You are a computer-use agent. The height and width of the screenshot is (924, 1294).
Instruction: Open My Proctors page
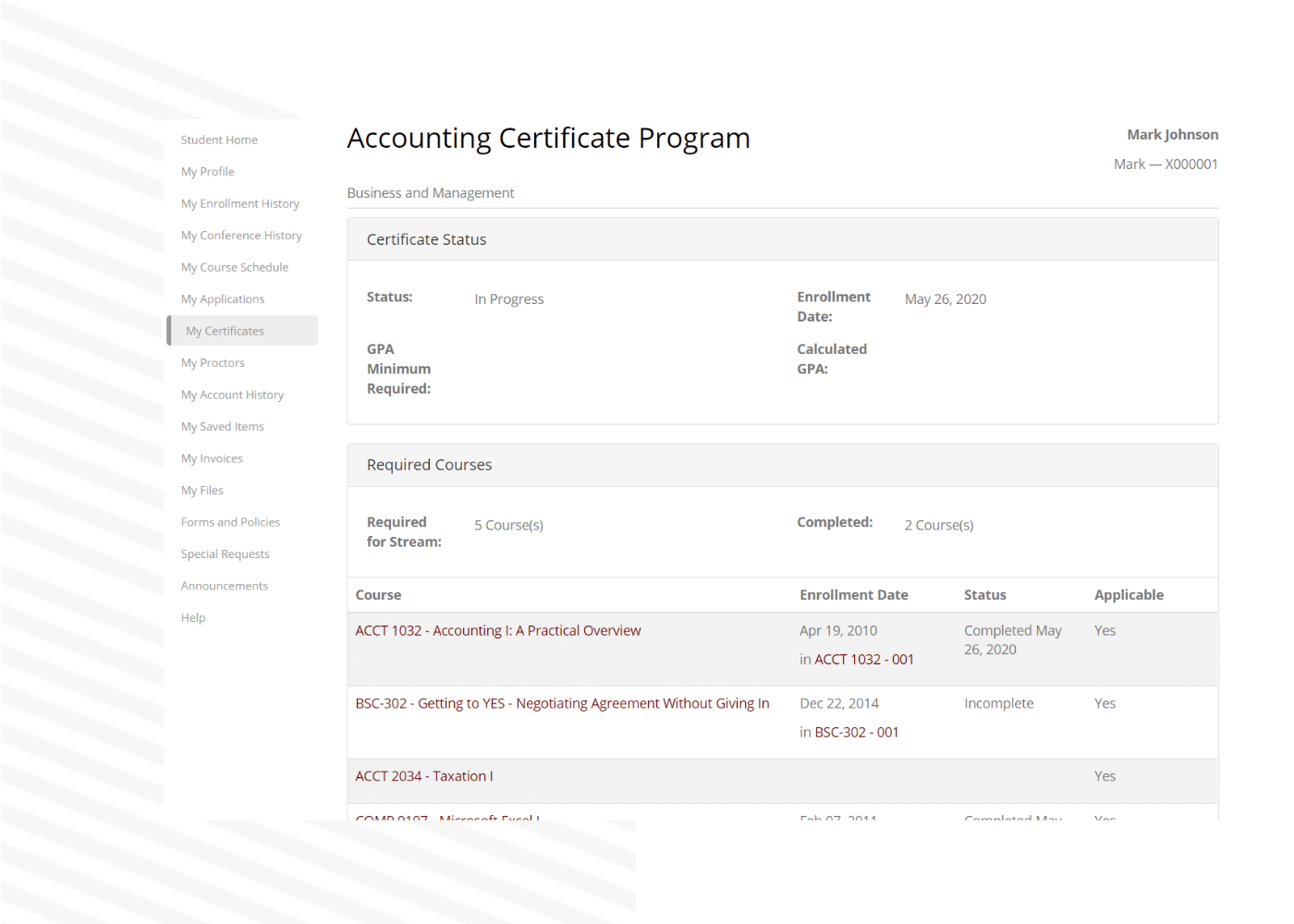coord(213,362)
